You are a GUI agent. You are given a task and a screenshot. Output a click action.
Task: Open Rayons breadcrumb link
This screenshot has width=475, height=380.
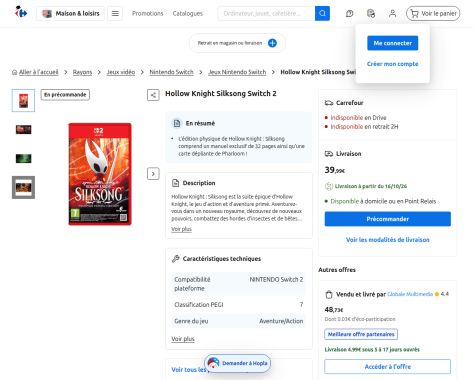[82, 72]
